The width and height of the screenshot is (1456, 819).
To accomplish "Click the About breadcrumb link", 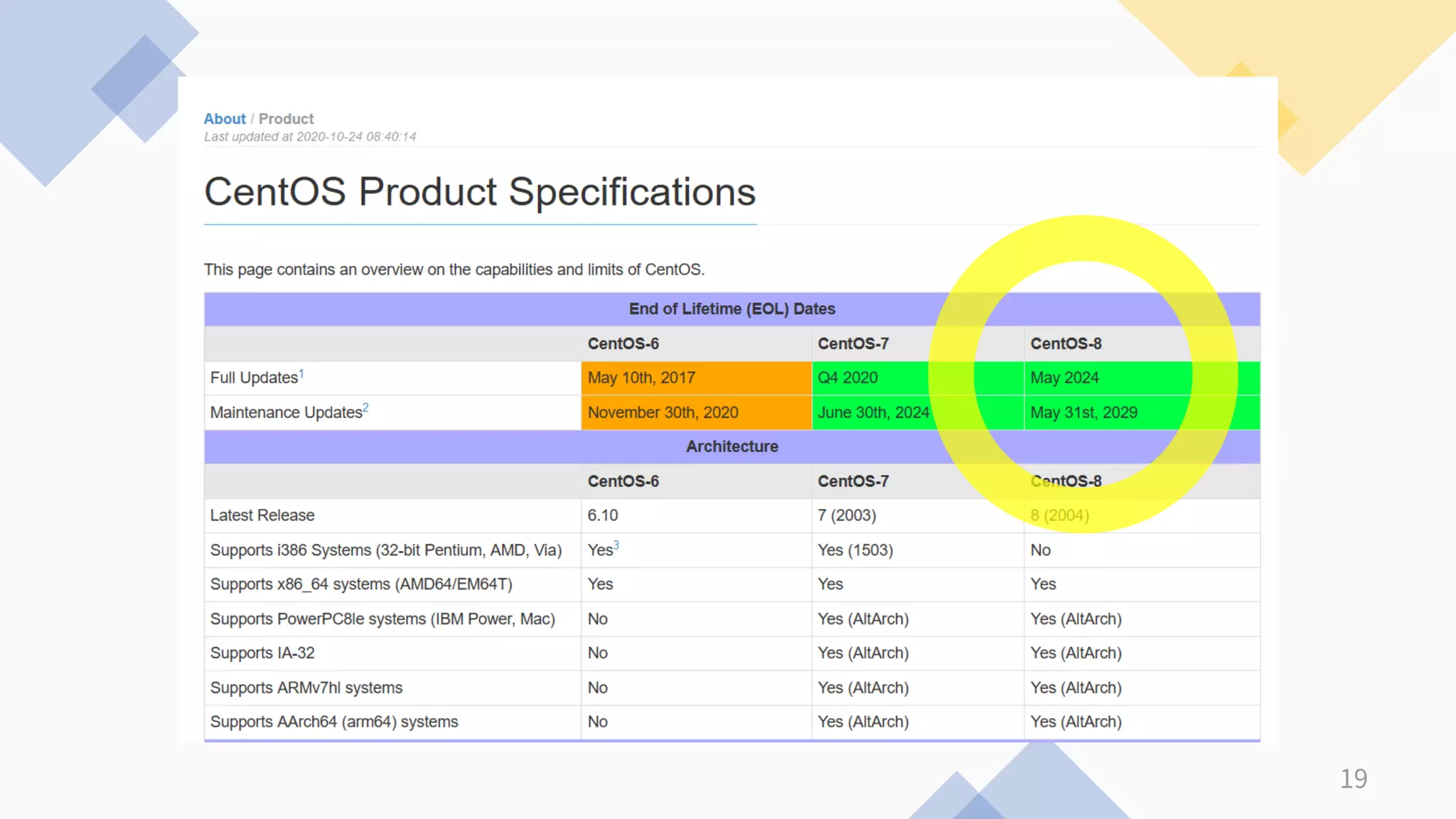I will pos(224,119).
